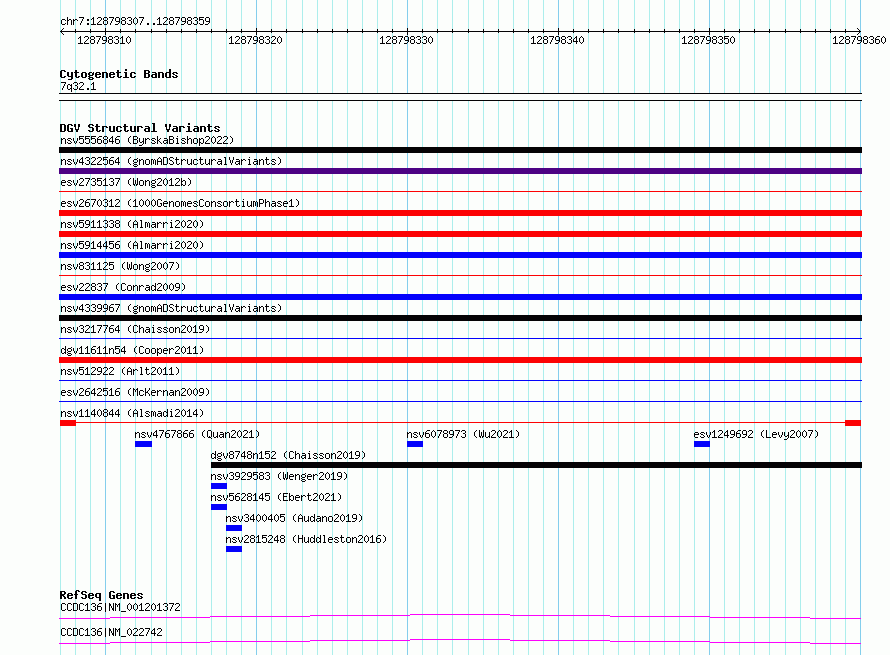This screenshot has height=655, width=890.
Task: Open the nsv1140844 (Alsmadi2014) variant label
Action: (132, 413)
